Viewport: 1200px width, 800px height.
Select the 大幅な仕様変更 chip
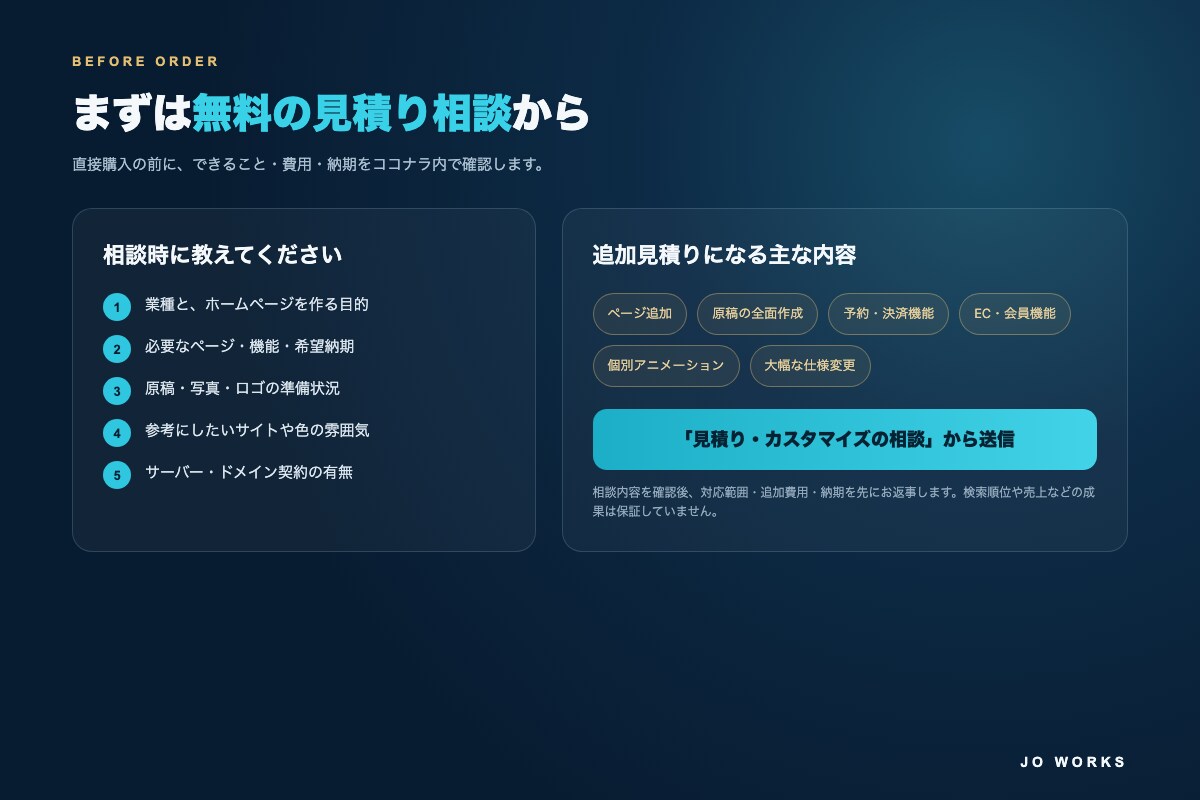pyautogui.click(x=810, y=366)
